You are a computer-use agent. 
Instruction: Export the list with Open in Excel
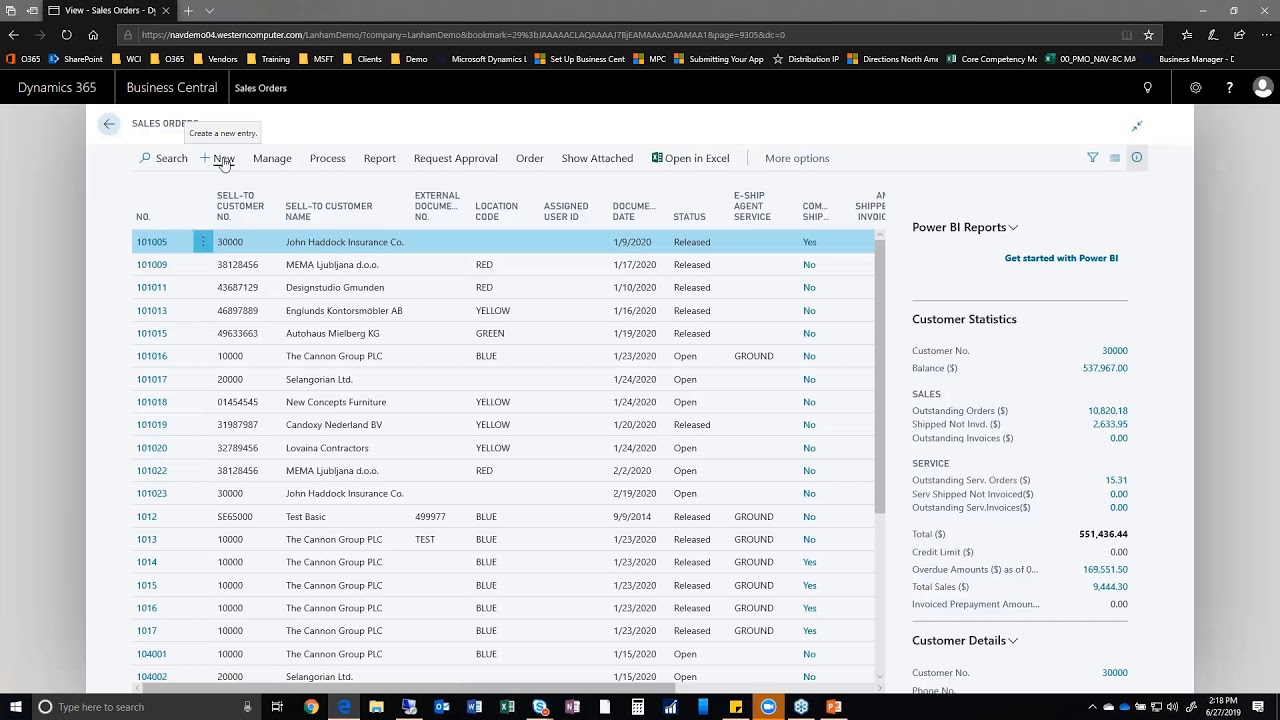tap(690, 158)
